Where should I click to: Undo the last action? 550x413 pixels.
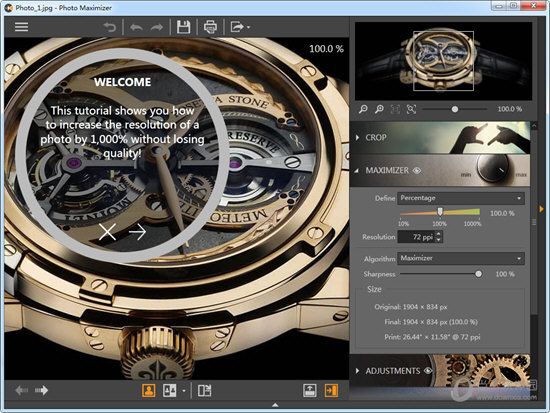[136, 27]
